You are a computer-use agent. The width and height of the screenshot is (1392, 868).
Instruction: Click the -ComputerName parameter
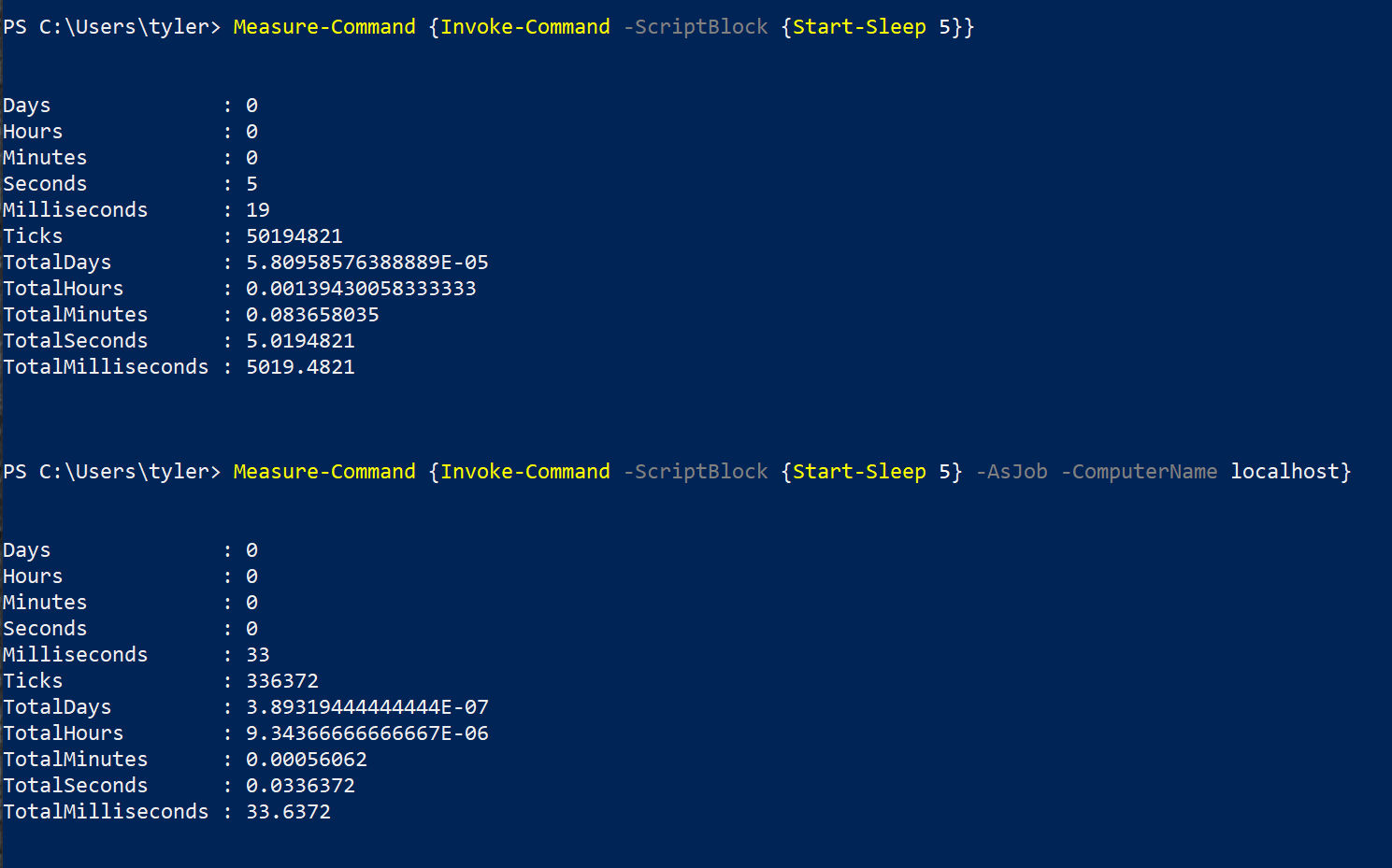point(1139,472)
